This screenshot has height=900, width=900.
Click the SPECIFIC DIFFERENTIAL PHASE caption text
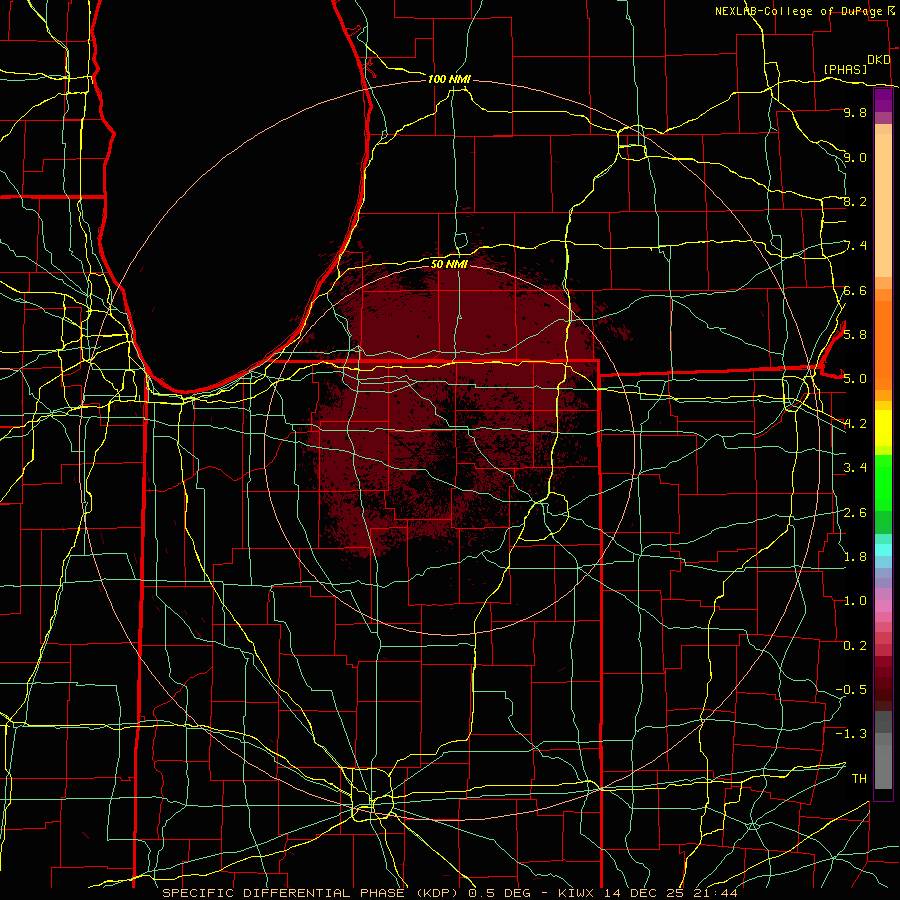pyautogui.click(x=285, y=893)
